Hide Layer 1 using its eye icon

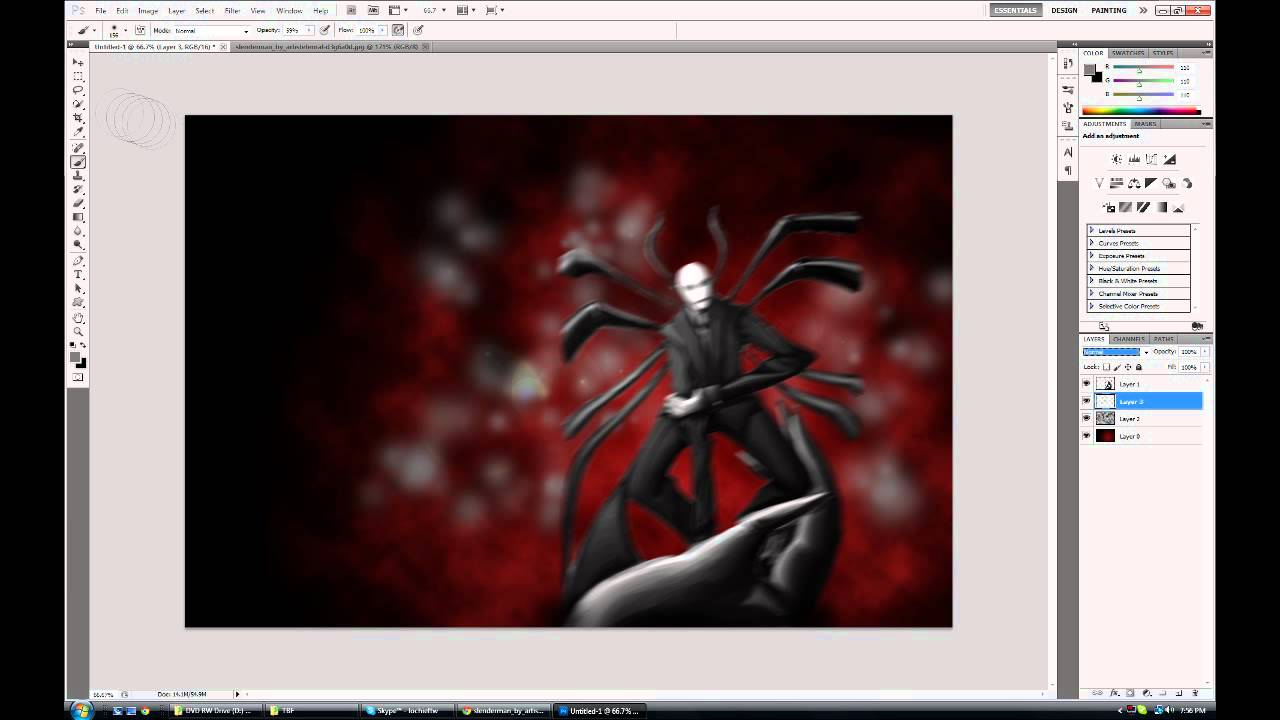tap(1087, 384)
